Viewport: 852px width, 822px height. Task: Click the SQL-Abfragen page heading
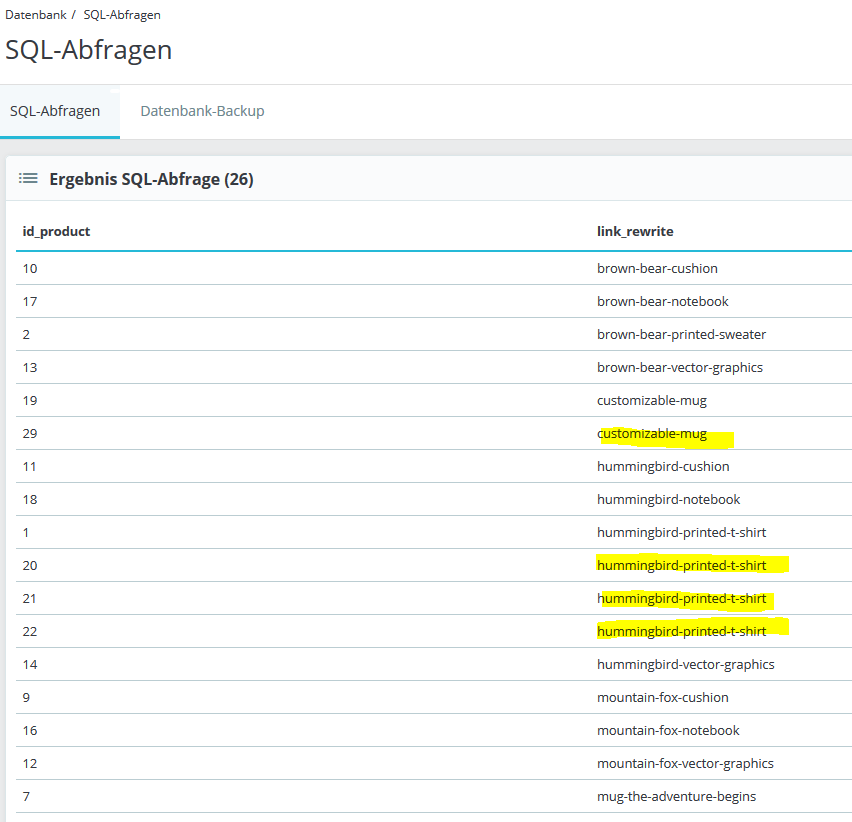click(x=89, y=50)
